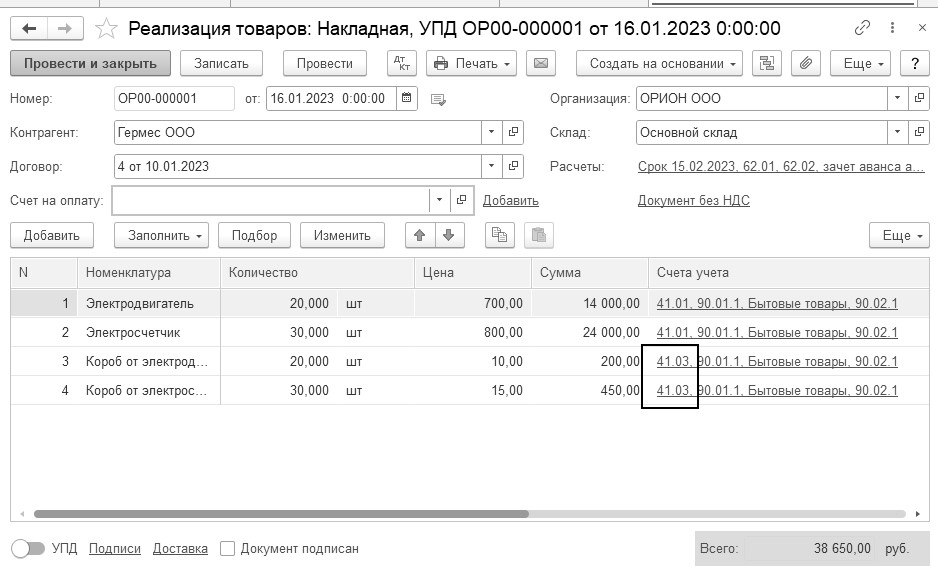Open the Электросчетчик row's 41.01 accounts link
Viewport: 938px width, 567px height.
tap(777, 333)
